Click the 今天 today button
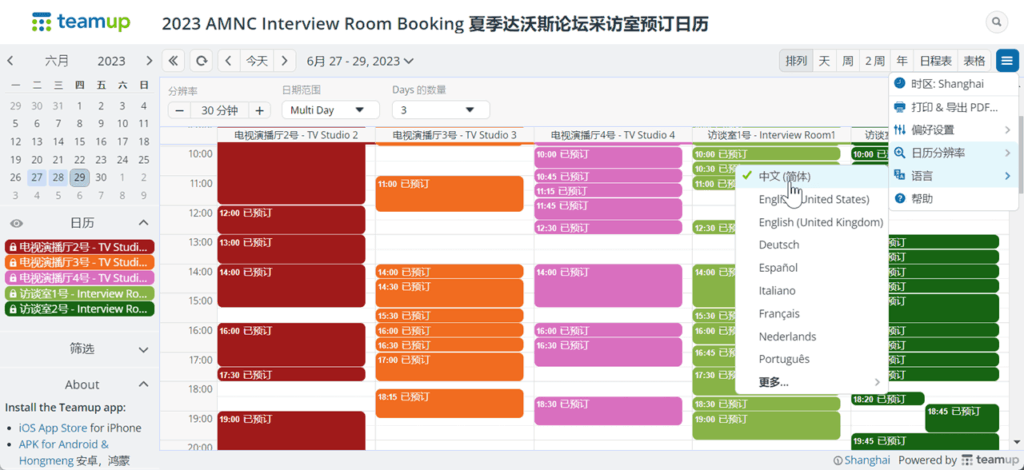 tap(257, 61)
